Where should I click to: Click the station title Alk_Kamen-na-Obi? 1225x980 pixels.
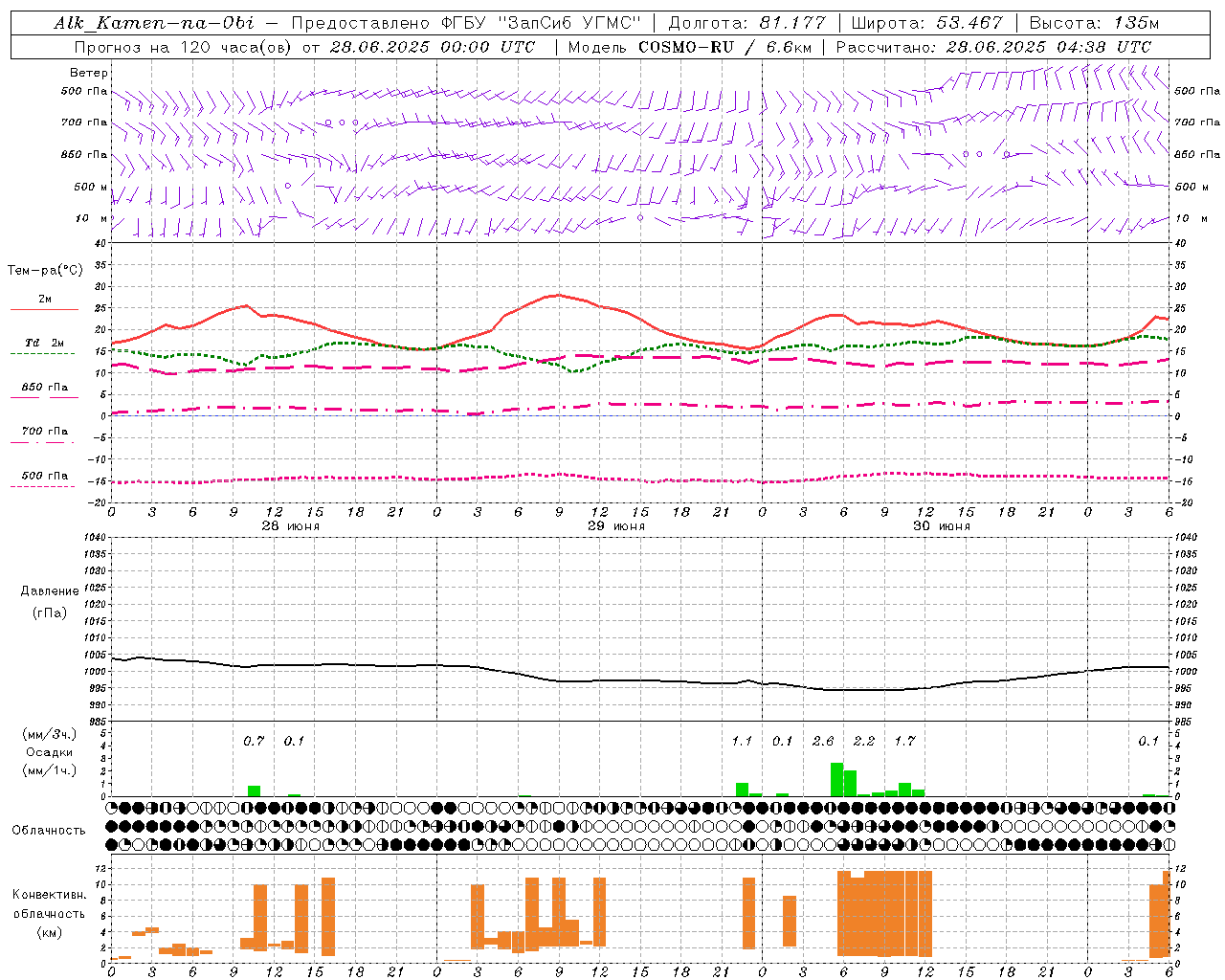point(154,24)
